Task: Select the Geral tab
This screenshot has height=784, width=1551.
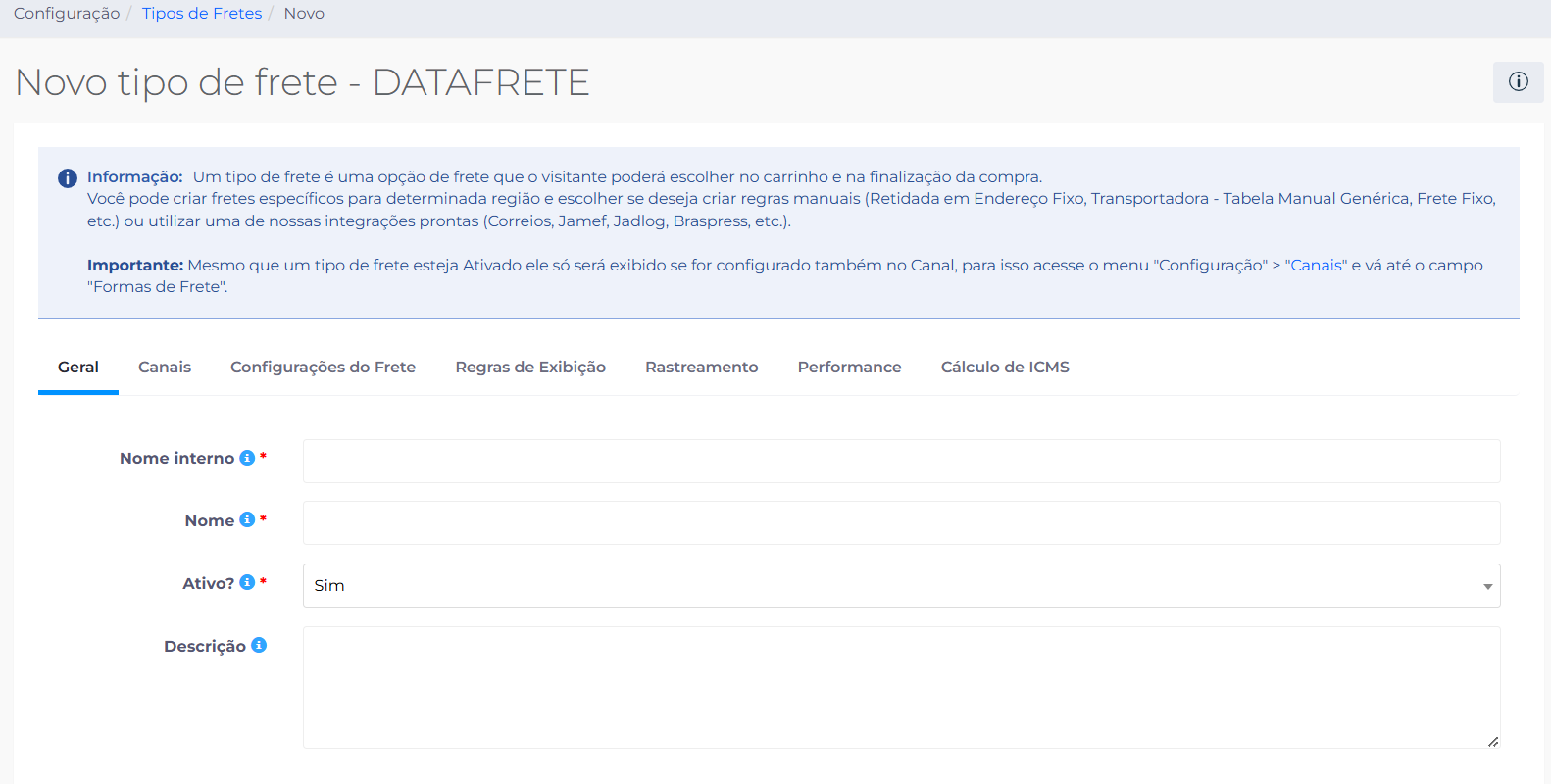Action: [x=78, y=367]
